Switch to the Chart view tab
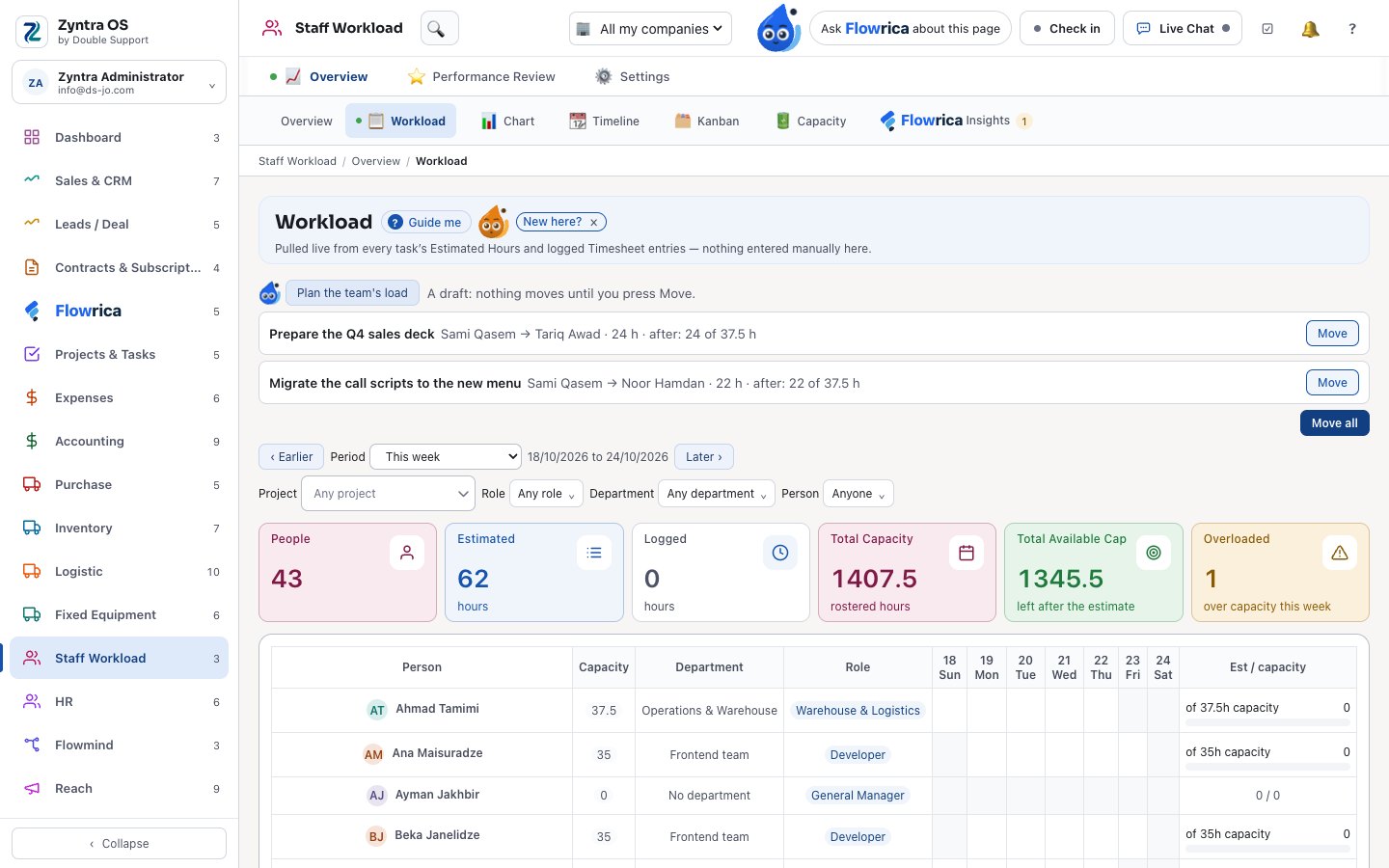The height and width of the screenshot is (868, 1389). coord(507,122)
